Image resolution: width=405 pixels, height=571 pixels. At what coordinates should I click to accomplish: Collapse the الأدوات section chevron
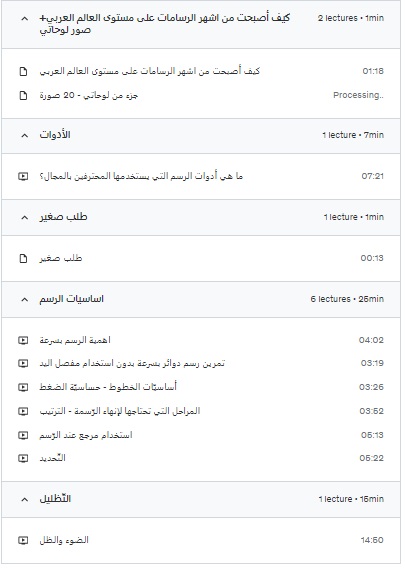coord(24,135)
